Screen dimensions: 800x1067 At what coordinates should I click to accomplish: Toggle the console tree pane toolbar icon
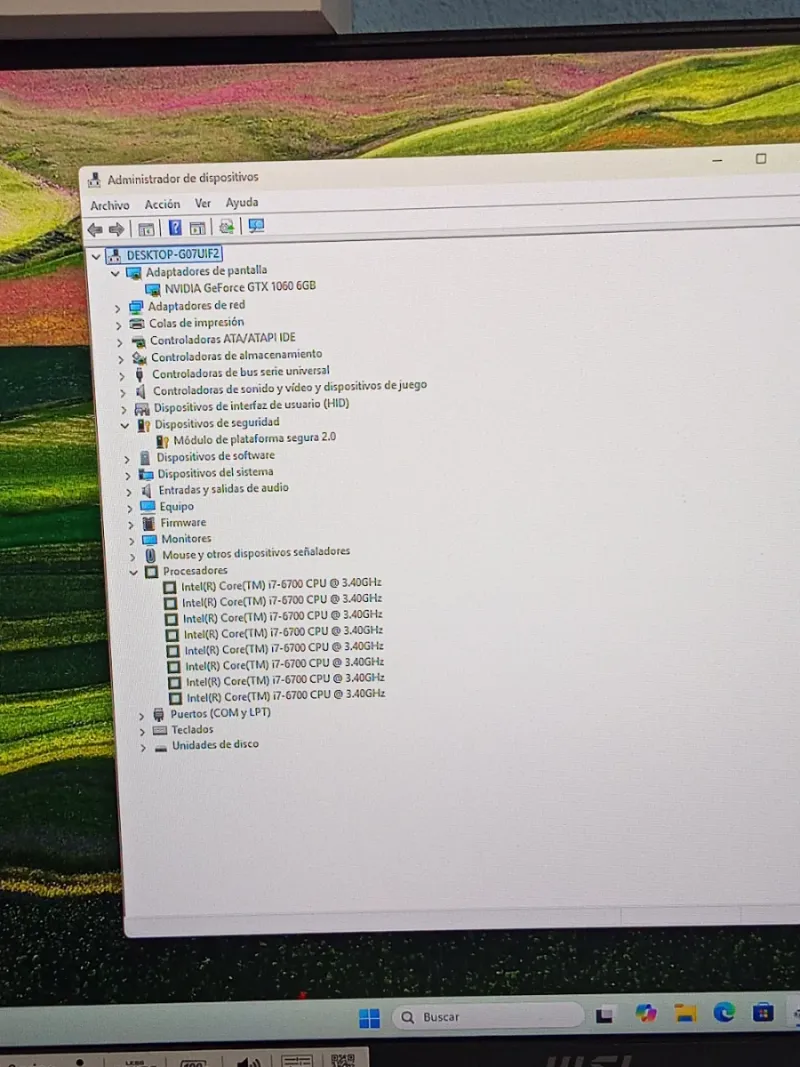point(146,229)
